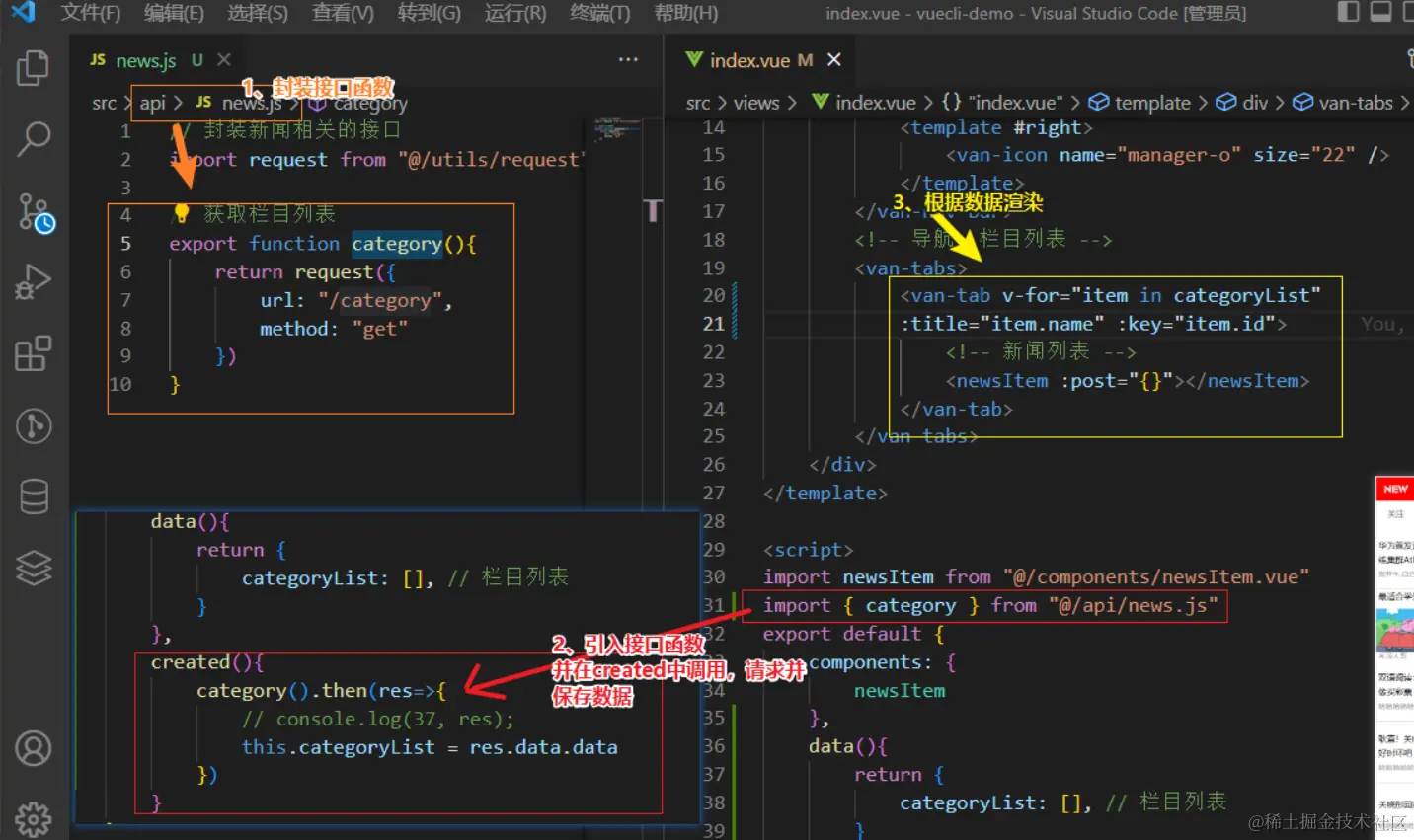Open the 运行(R) menu
This screenshot has height=840, width=1414.
coord(514,13)
